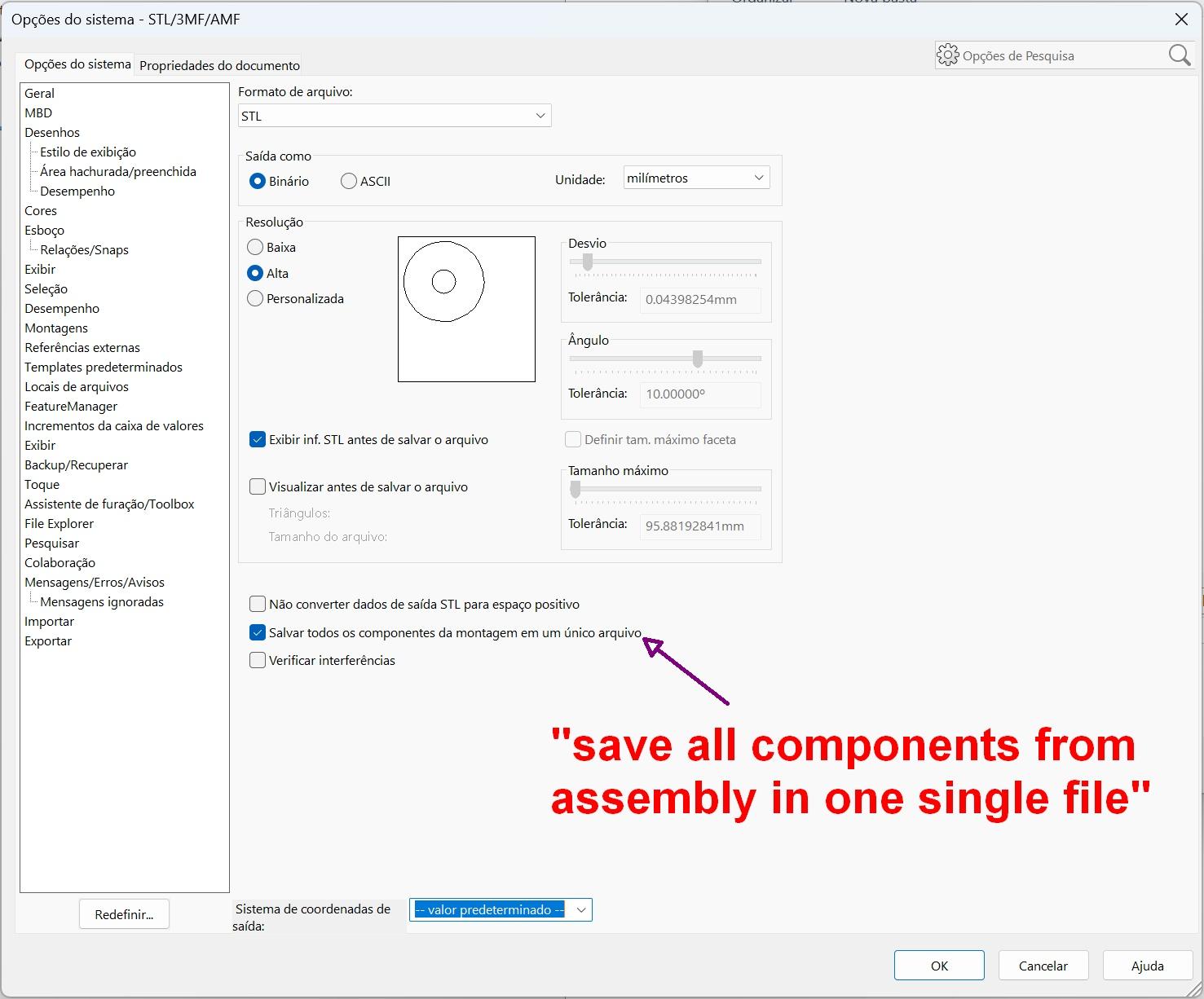Click the Ângulo slider handle
1204x999 pixels.
(698, 359)
